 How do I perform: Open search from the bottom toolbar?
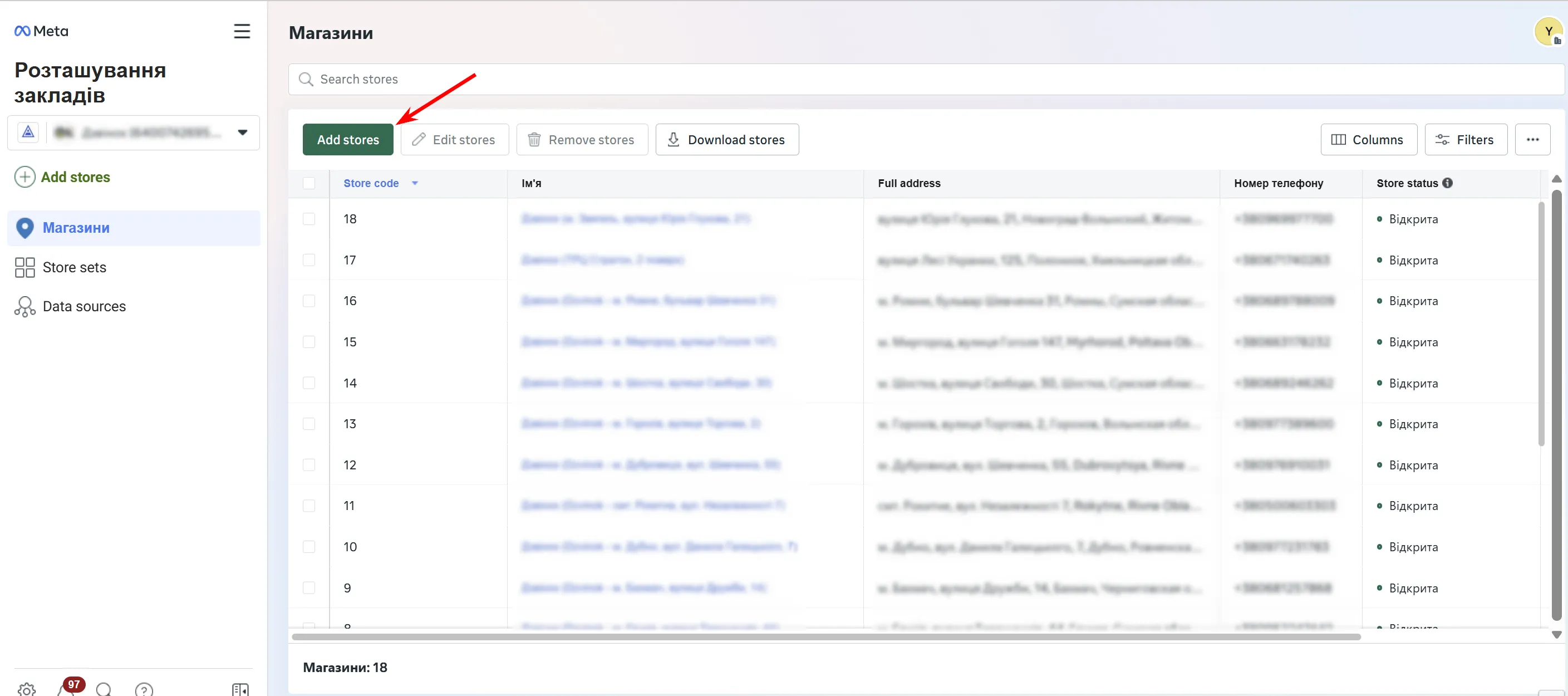104,689
